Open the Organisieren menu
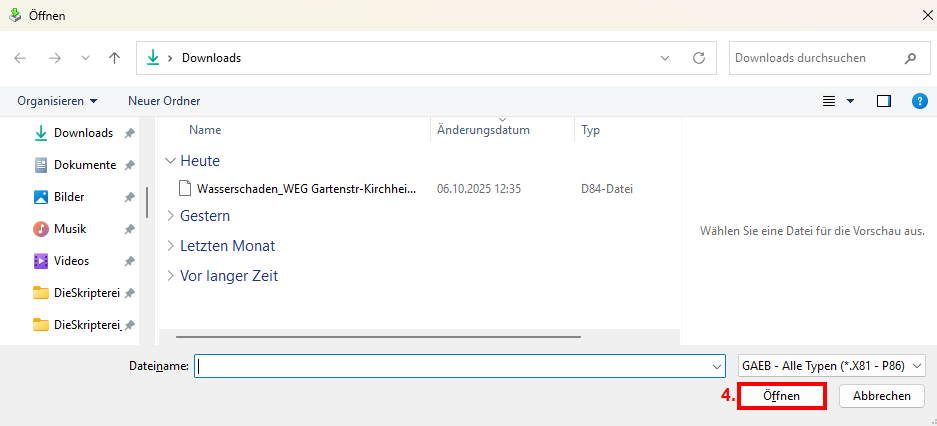Image resolution: width=937 pixels, height=426 pixels. 57,101
